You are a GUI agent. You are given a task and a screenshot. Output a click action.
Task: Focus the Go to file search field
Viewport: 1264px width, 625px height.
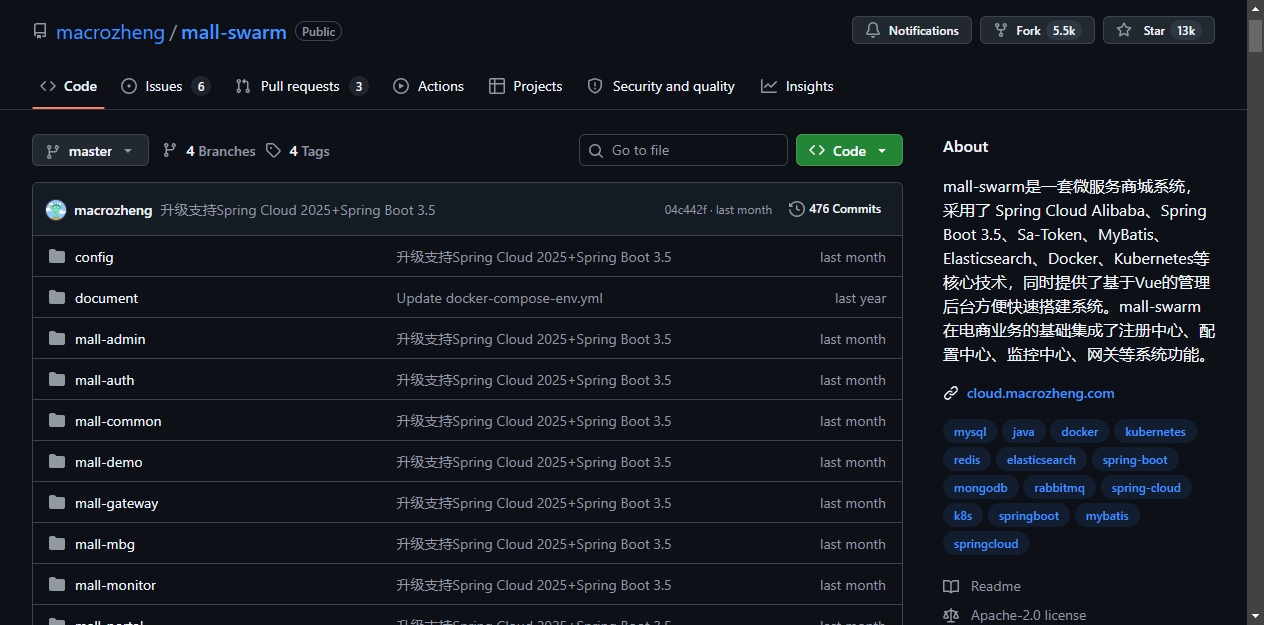(x=683, y=151)
